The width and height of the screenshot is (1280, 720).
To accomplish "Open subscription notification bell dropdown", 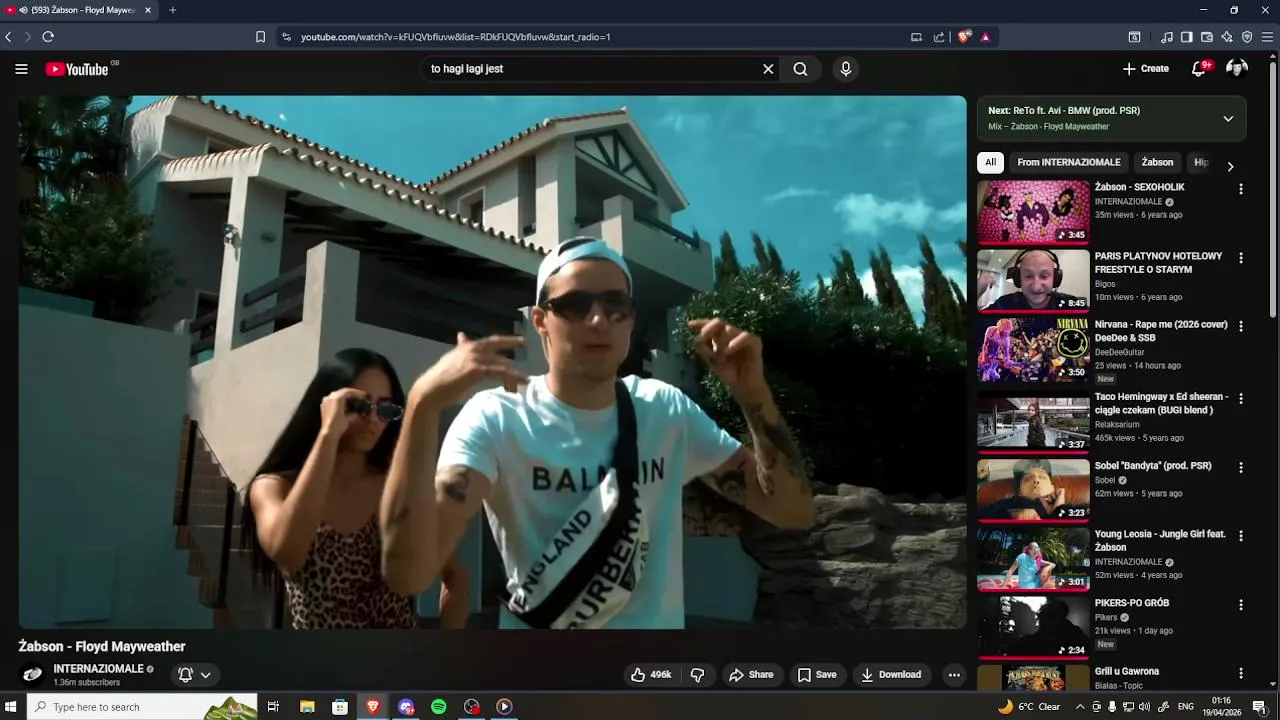I will point(194,675).
